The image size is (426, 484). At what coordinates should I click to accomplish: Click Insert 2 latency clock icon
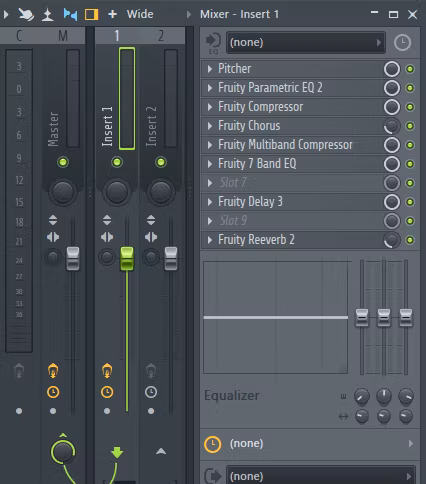pyautogui.click(x=151, y=392)
